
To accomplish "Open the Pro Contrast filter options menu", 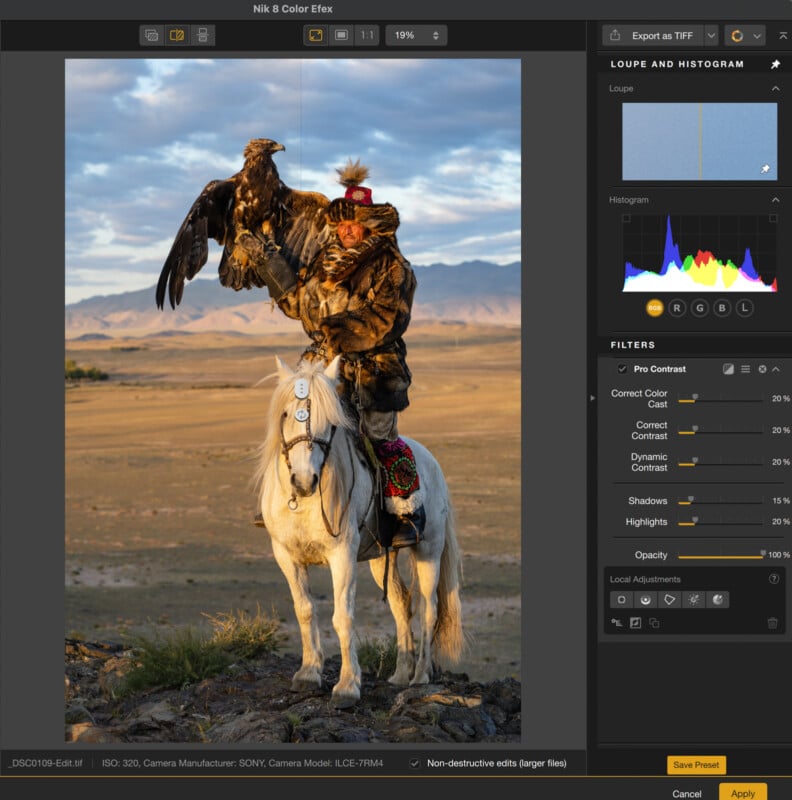I will [x=745, y=369].
